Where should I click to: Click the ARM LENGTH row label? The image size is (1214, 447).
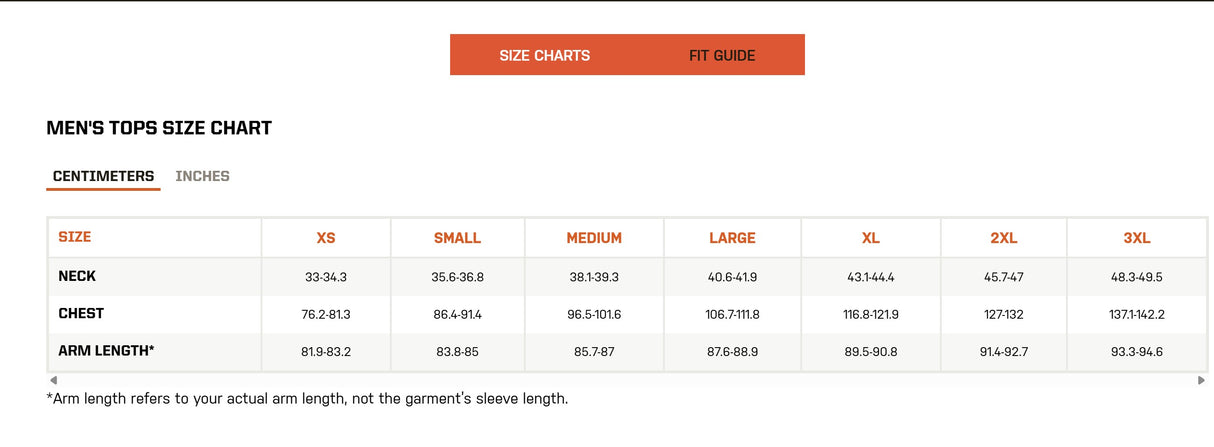[x=106, y=351]
